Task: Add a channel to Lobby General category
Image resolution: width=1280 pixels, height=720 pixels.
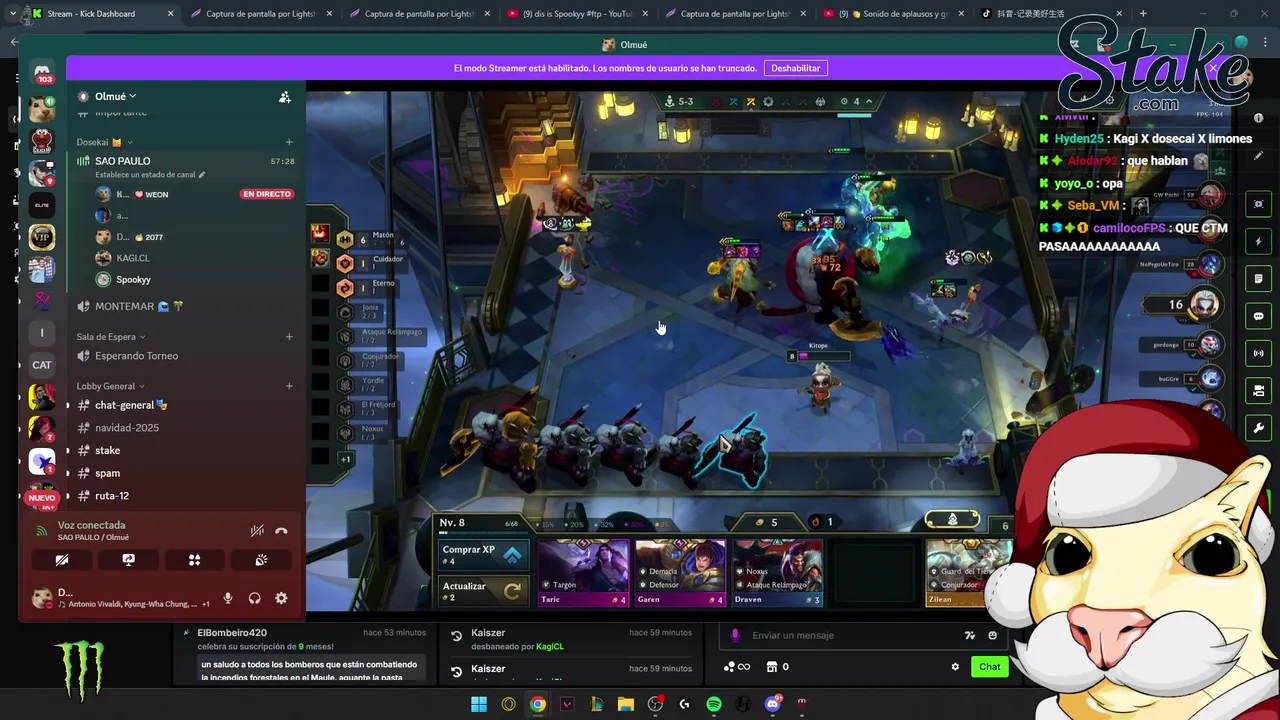Action: pos(289,386)
